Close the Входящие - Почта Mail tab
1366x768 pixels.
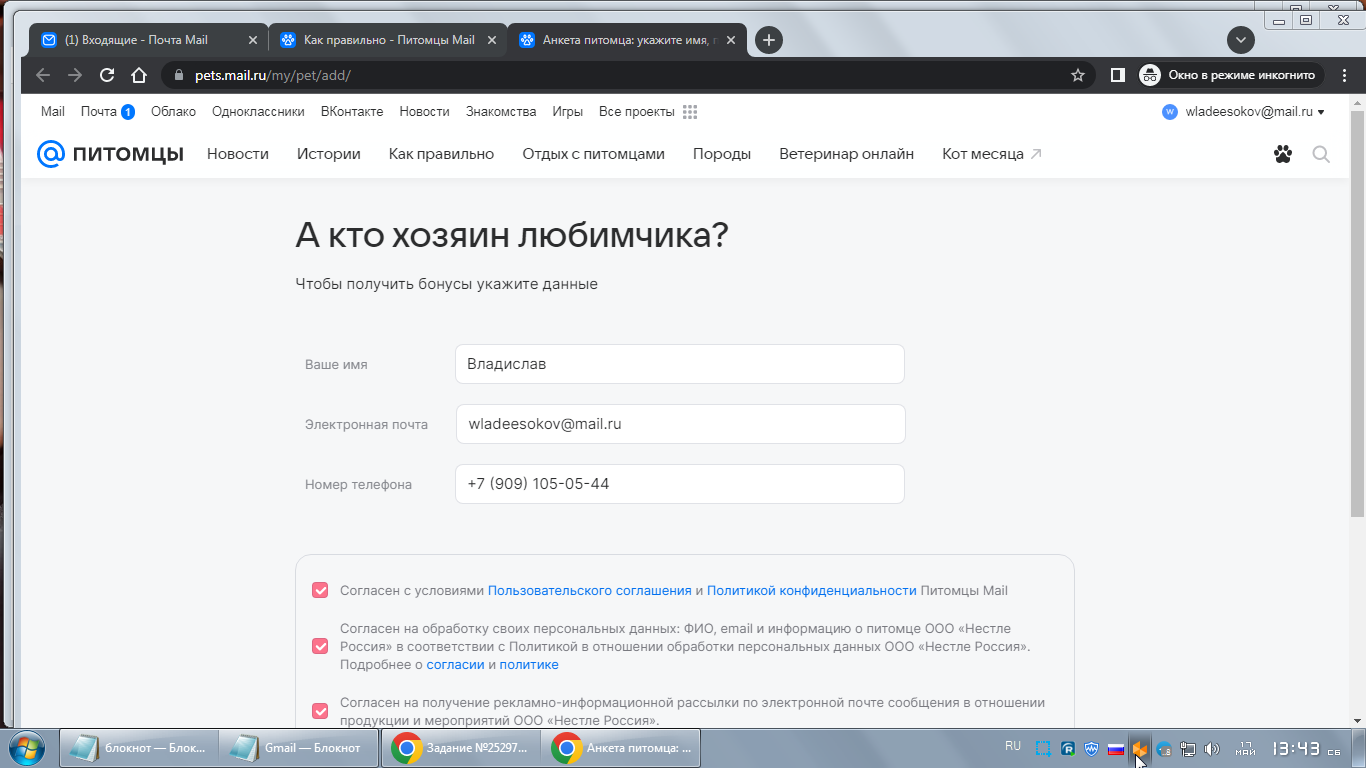point(252,40)
